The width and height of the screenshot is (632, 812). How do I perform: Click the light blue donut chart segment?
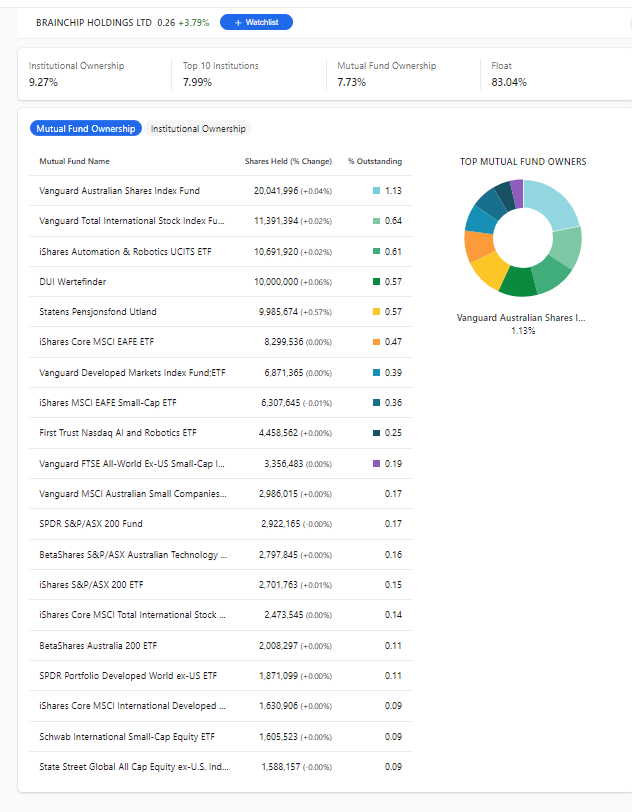click(552, 205)
